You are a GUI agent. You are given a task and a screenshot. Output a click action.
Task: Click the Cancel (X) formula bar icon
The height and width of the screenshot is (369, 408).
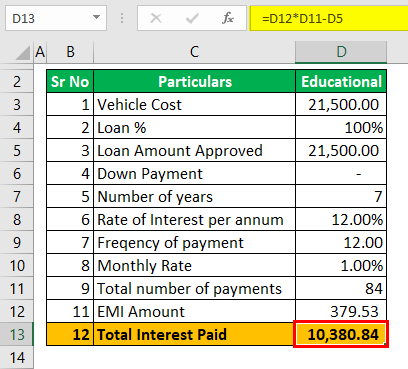click(x=156, y=18)
